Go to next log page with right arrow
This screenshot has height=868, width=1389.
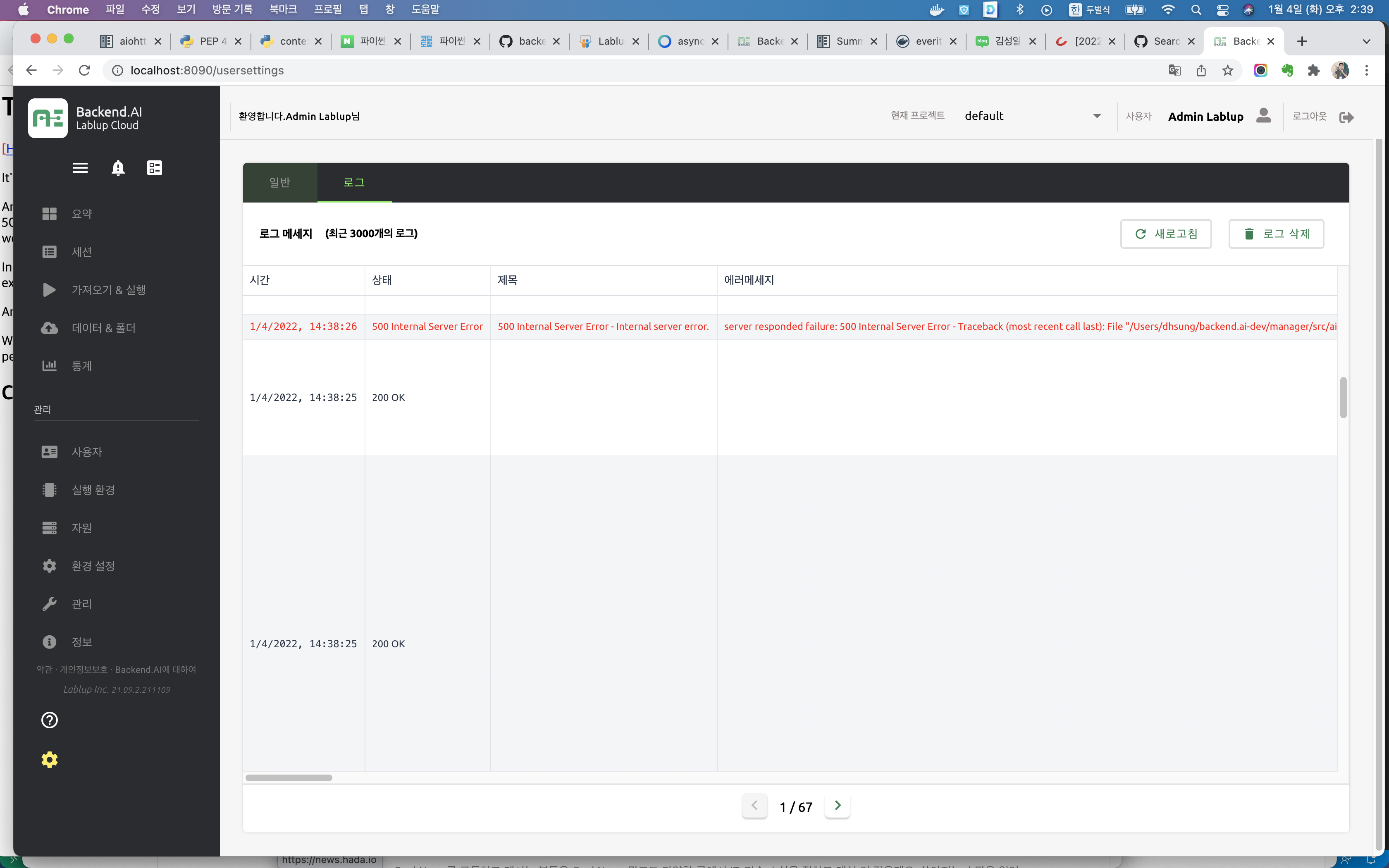point(838,806)
